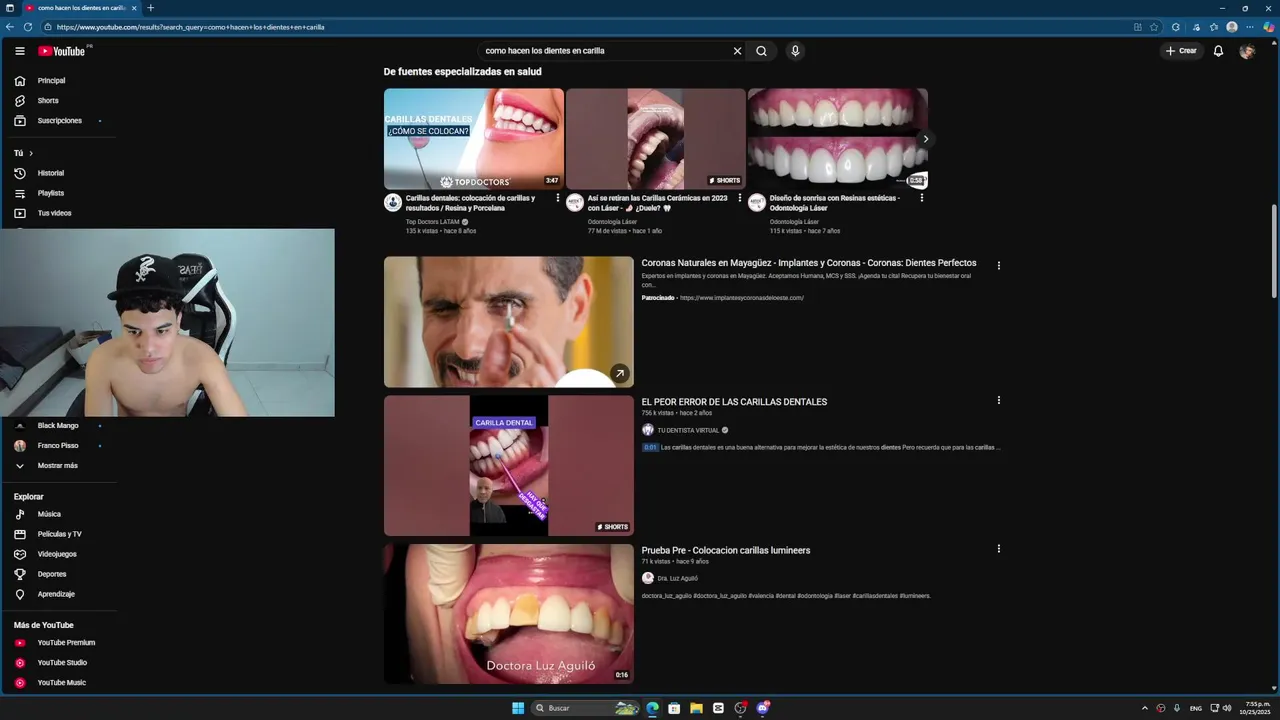Open options for EL PEOR ERROR video
This screenshot has height=720, width=1280.
click(998, 400)
